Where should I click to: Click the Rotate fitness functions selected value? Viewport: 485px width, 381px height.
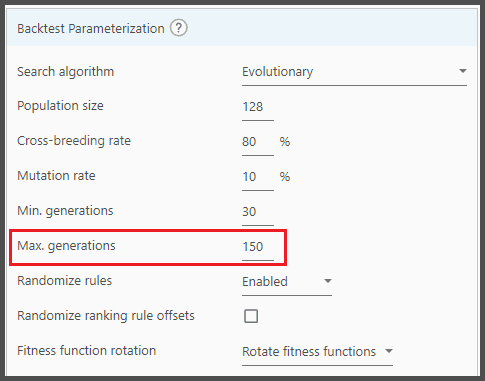pyautogui.click(x=309, y=352)
